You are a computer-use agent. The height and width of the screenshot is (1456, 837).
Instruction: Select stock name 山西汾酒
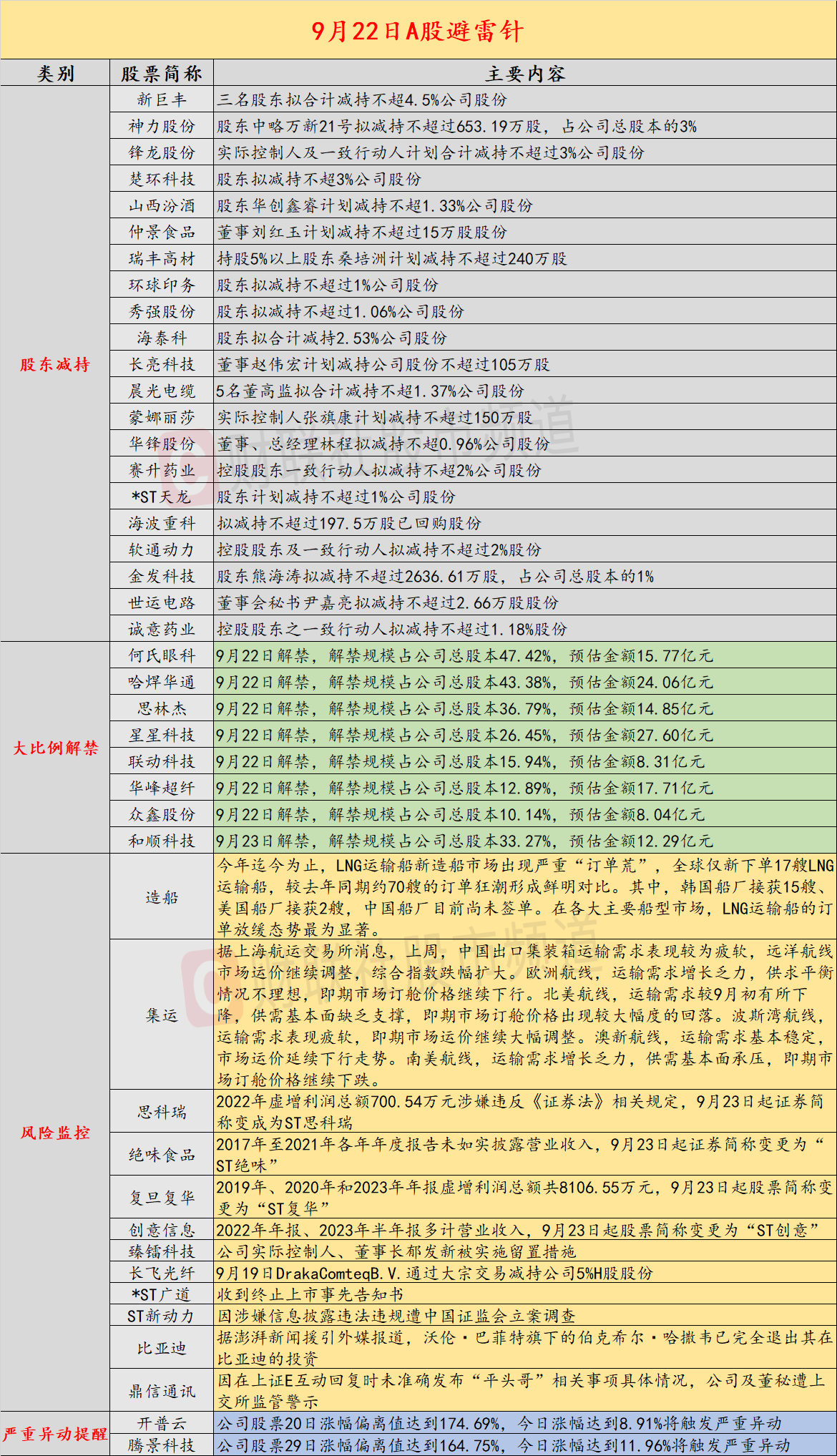pyautogui.click(x=162, y=206)
